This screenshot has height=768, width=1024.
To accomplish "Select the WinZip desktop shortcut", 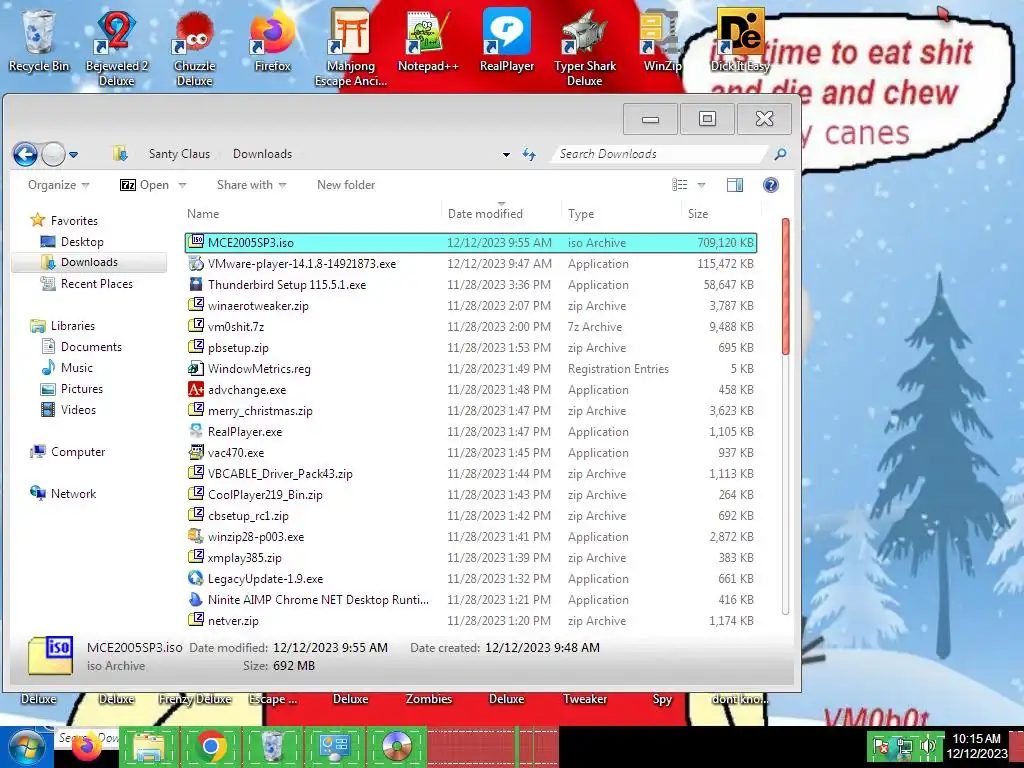I will pos(662,40).
